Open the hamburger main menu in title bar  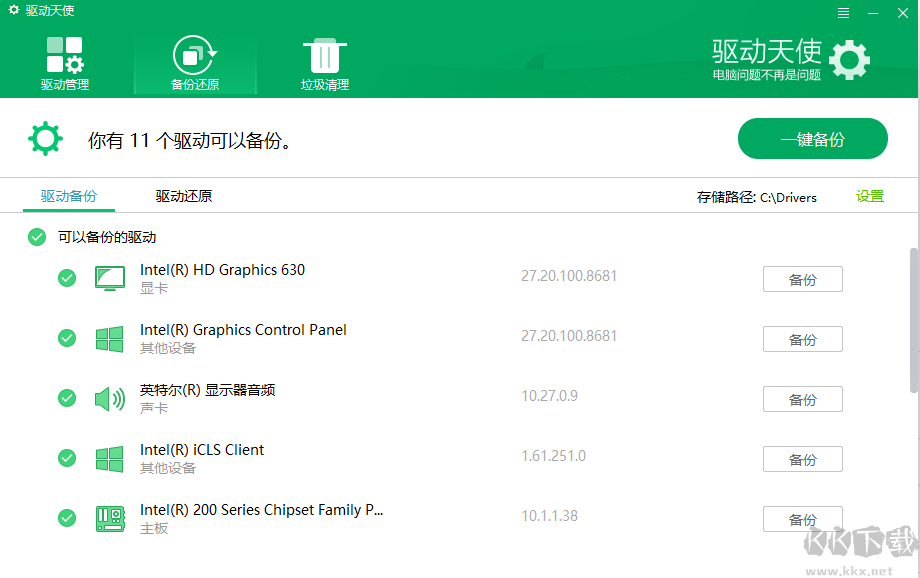tap(843, 13)
